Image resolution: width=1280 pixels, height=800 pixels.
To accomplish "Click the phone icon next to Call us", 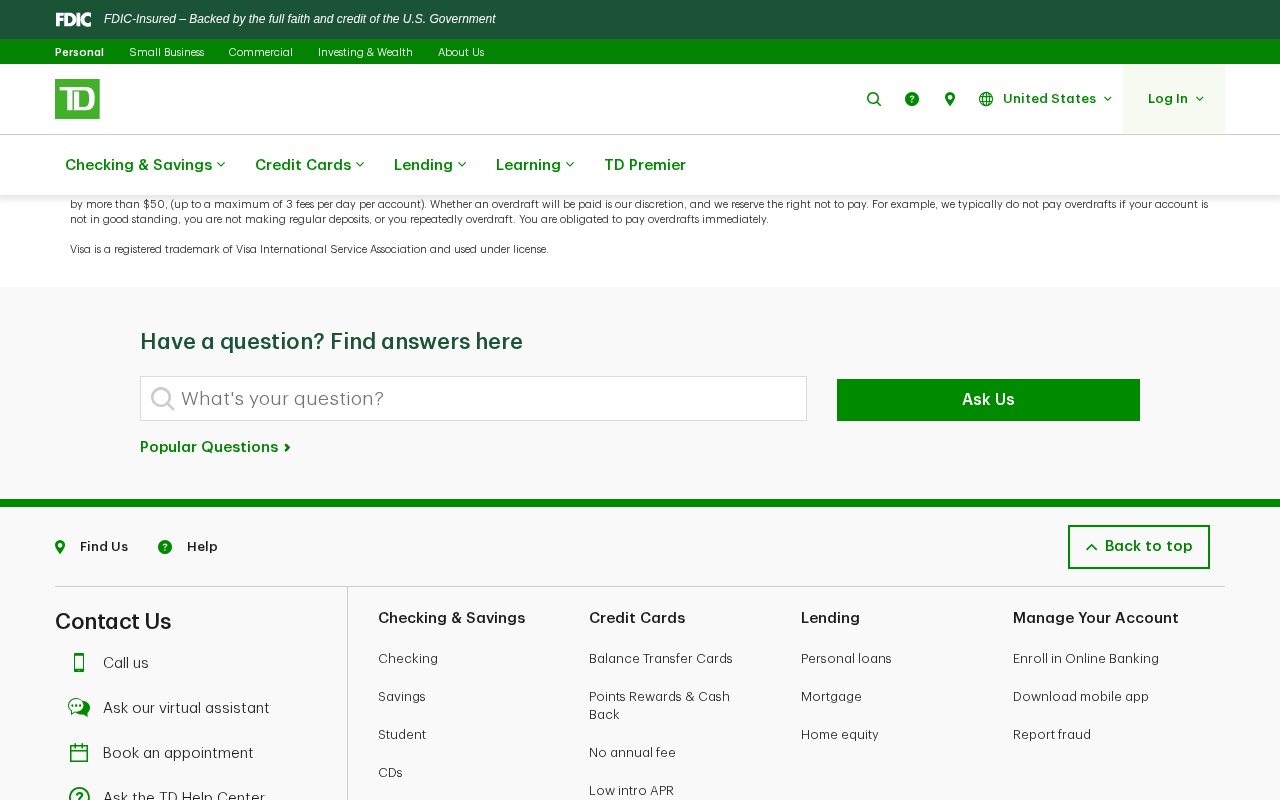I will (x=79, y=663).
